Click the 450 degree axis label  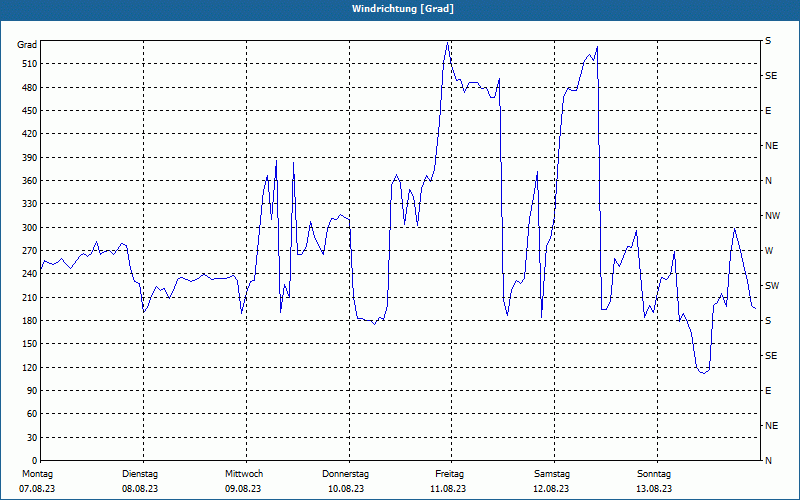click(30, 111)
